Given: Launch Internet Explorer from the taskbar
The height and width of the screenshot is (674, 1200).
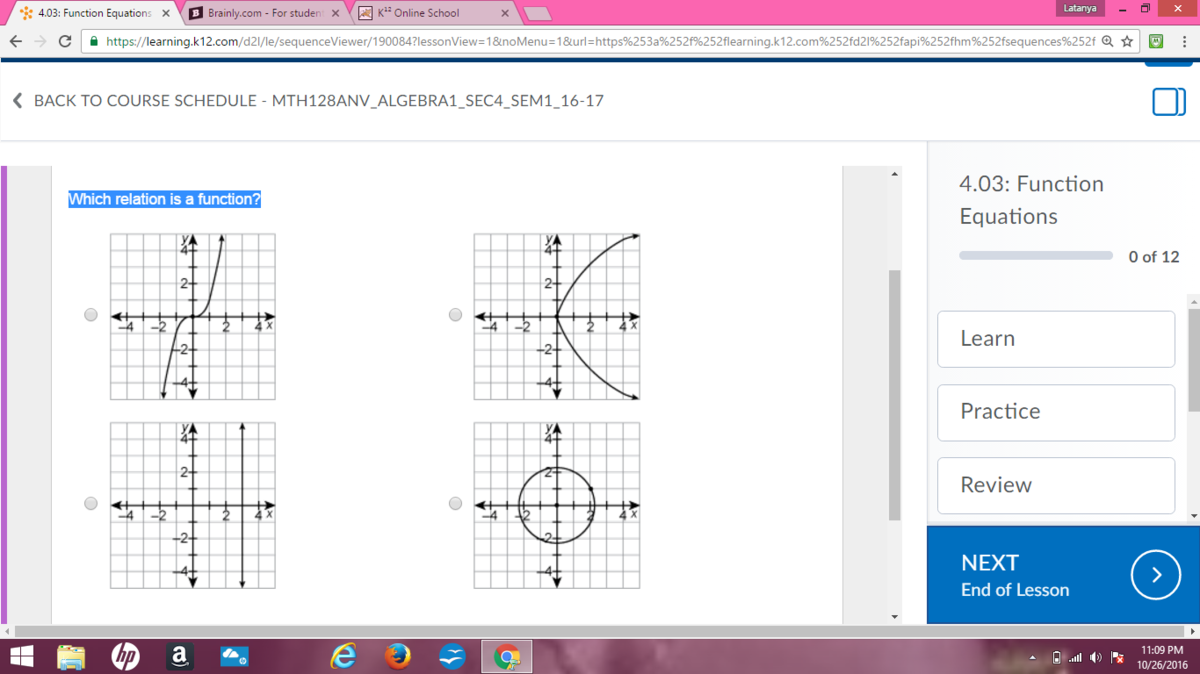Looking at the screenshot, I should pos(344,657).
